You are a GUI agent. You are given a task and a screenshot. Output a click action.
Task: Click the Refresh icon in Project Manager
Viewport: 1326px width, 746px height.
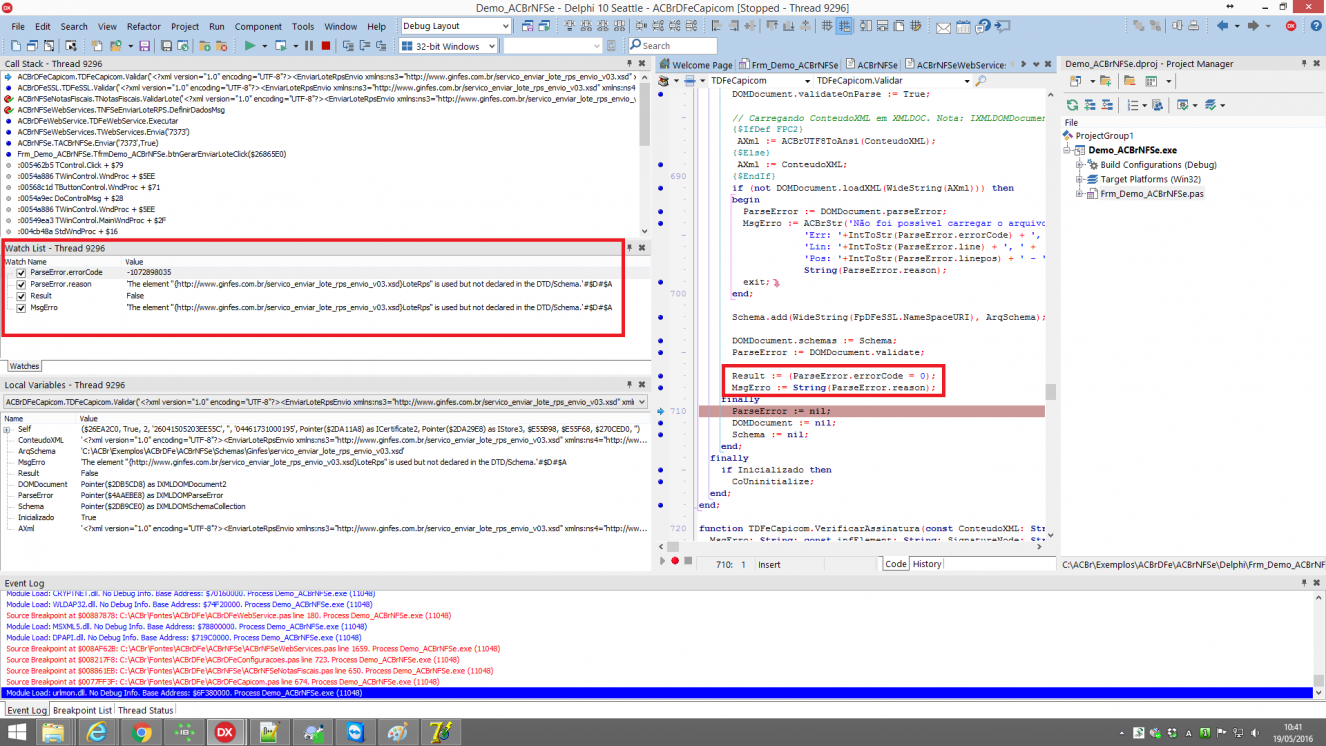point(1073,105)
